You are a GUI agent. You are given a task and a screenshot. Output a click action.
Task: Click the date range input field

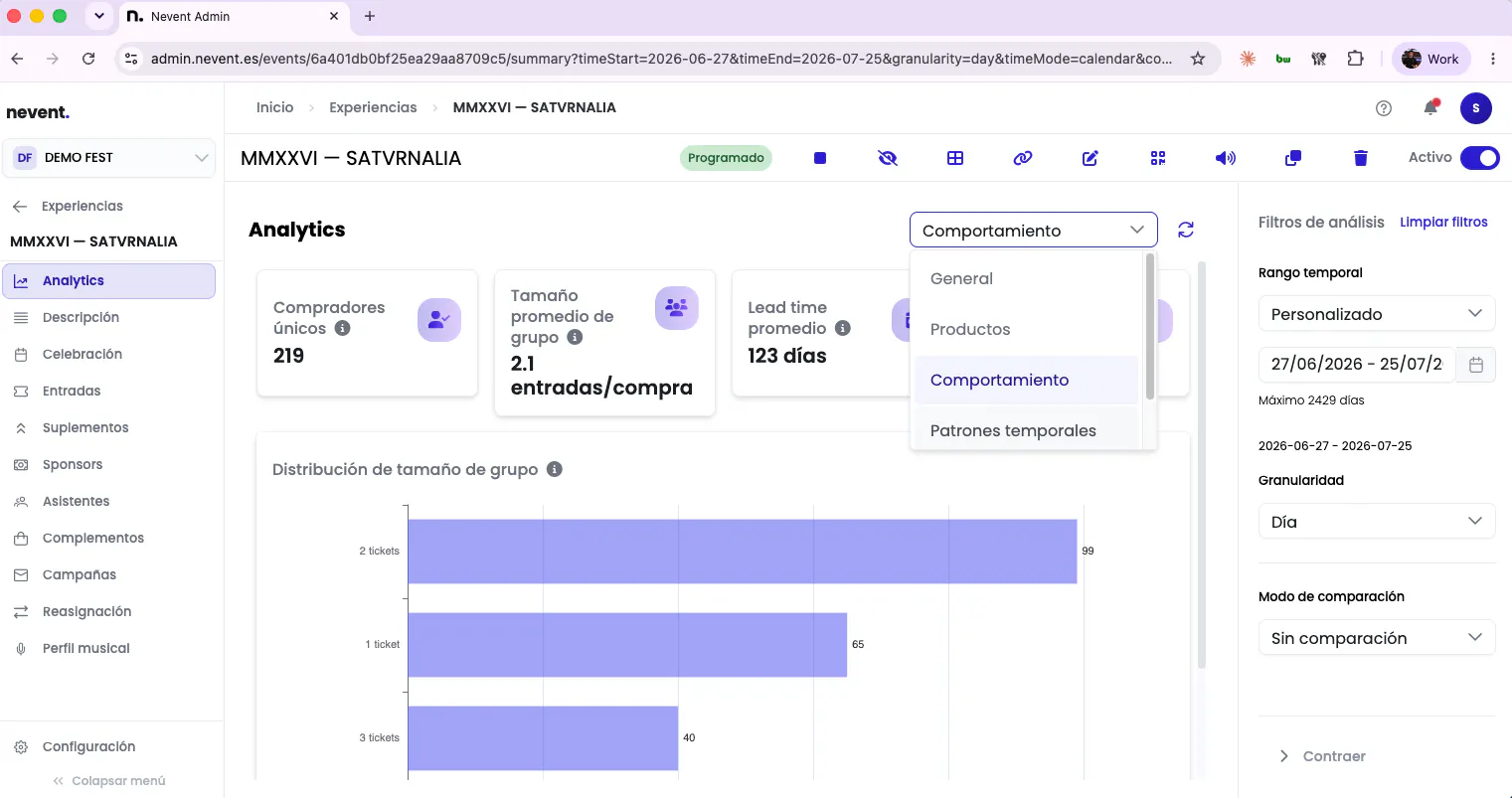tap(1357, 365)
